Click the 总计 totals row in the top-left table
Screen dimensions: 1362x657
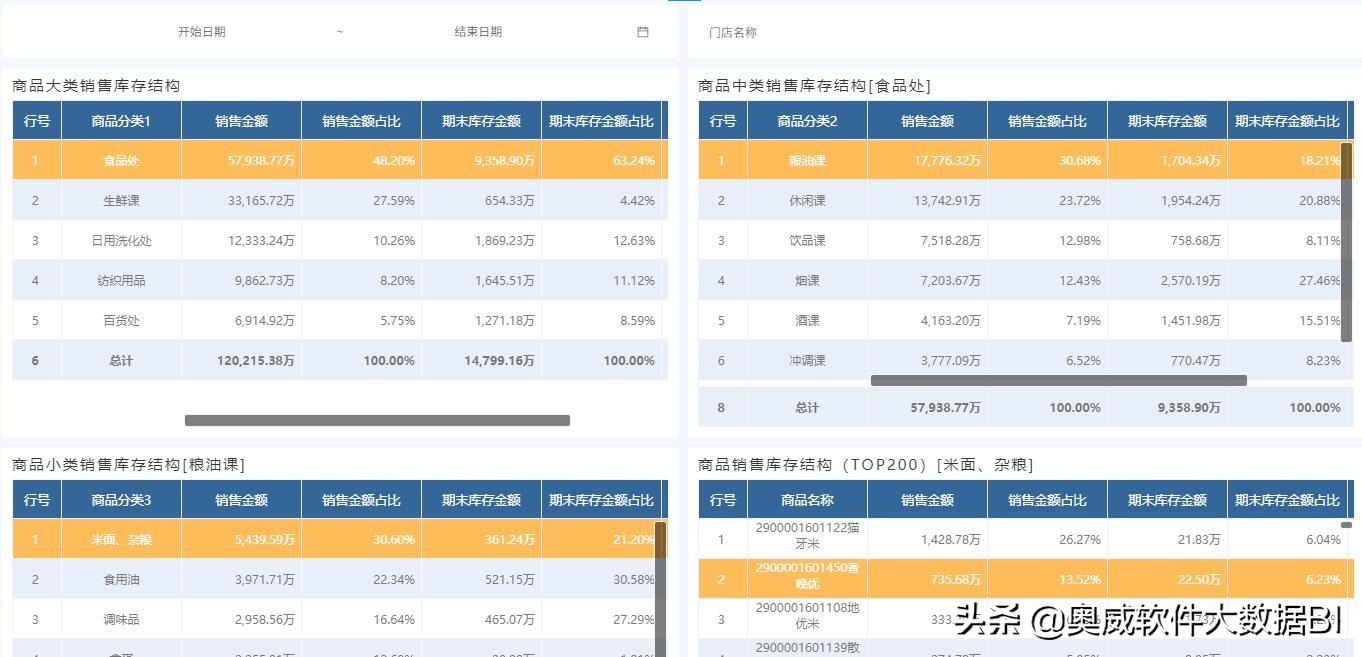[120, 360]
